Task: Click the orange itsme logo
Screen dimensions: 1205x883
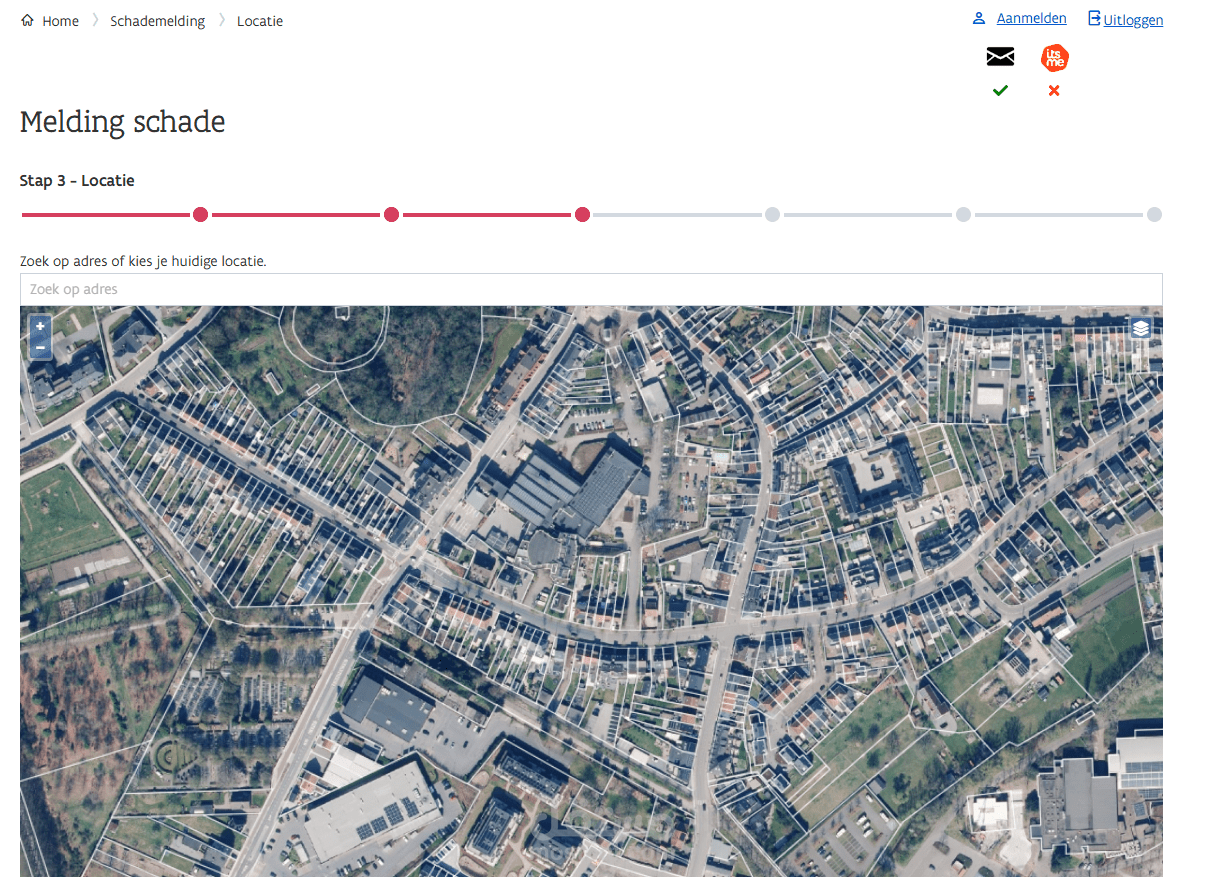Action: [x=1054, y=58]
